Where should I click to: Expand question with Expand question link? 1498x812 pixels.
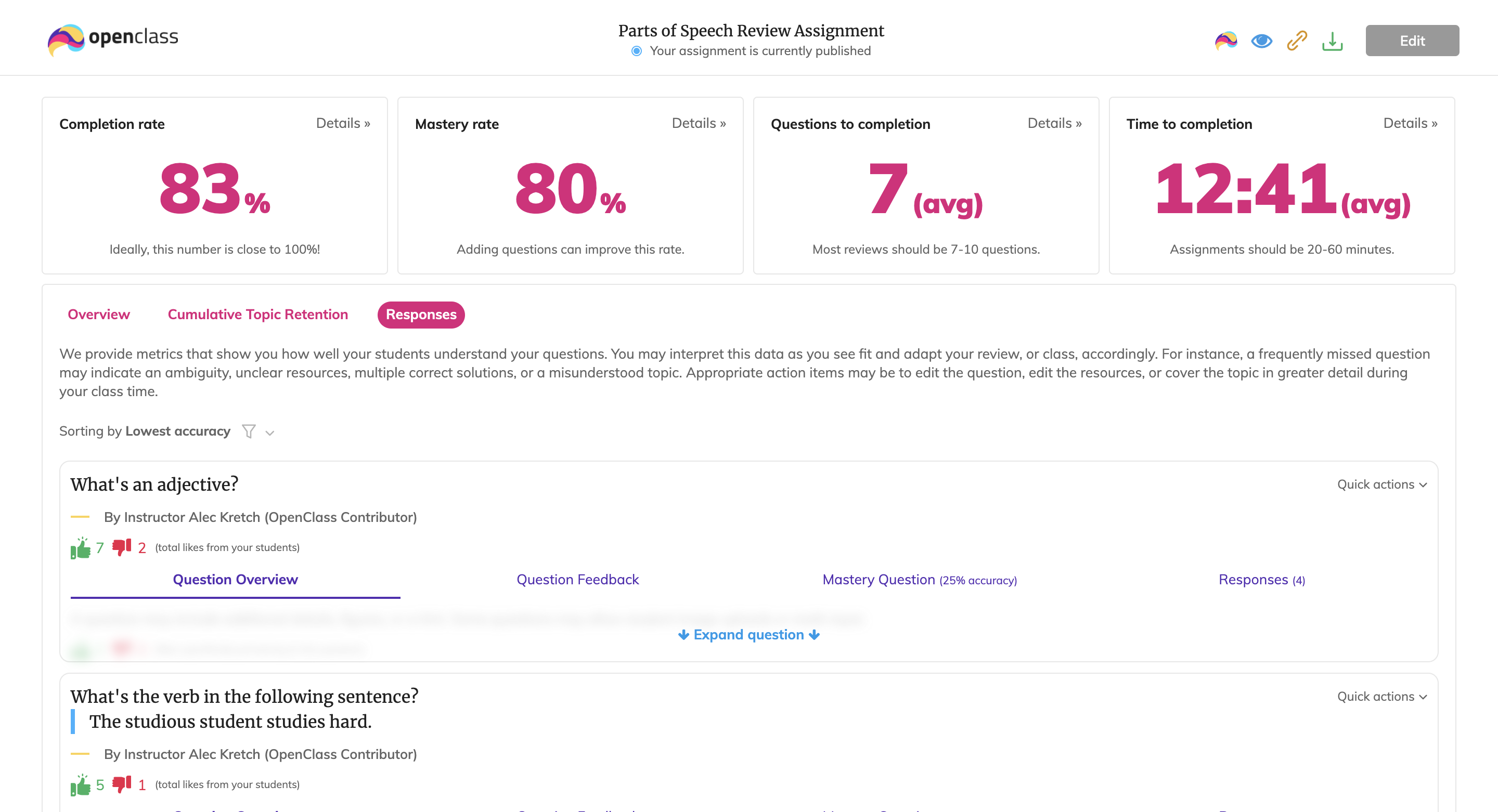pyautogui.click(x=748, y=635)
